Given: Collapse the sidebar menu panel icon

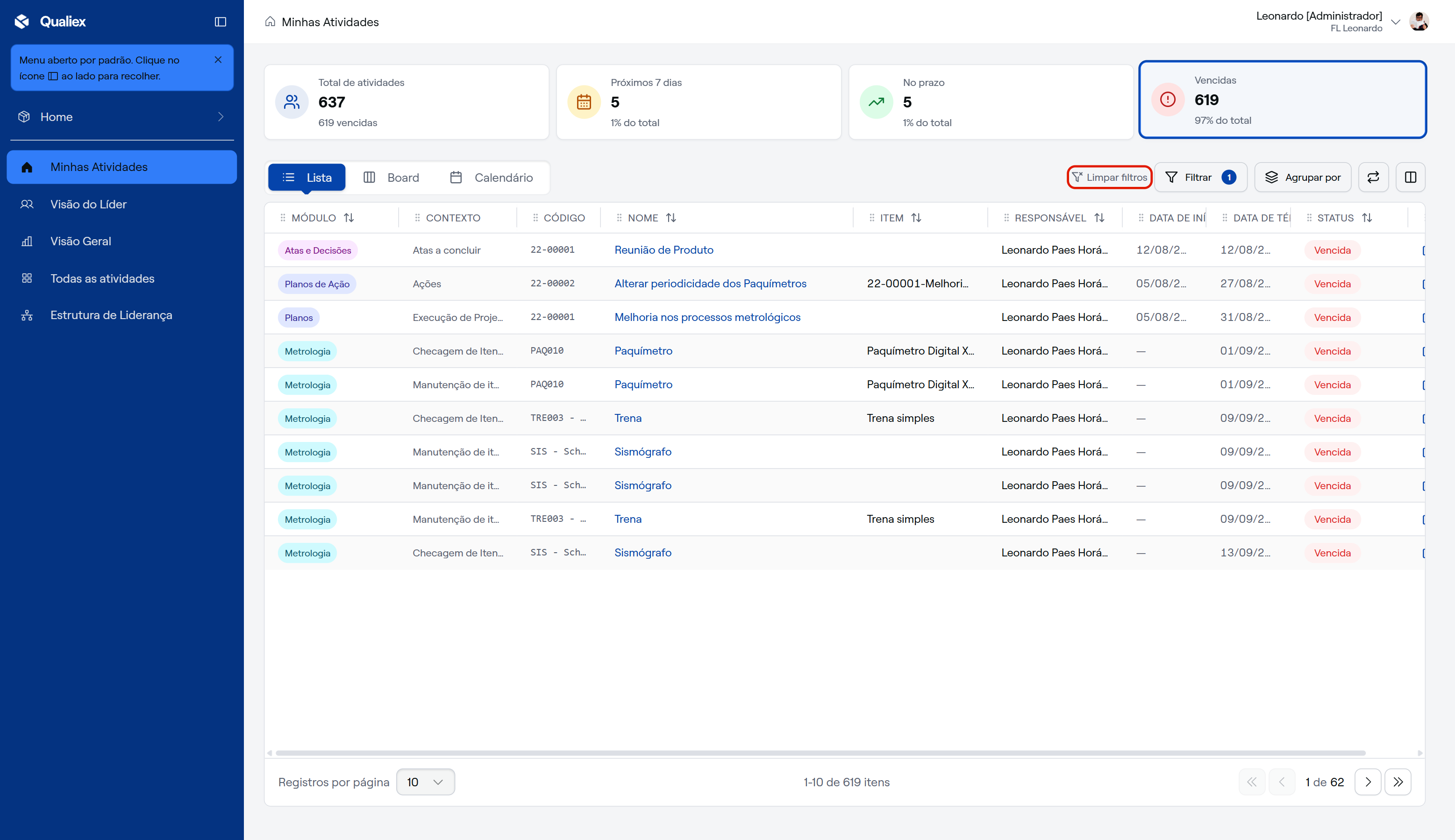Looking at the screenshot, I should [x=221, y=21].
